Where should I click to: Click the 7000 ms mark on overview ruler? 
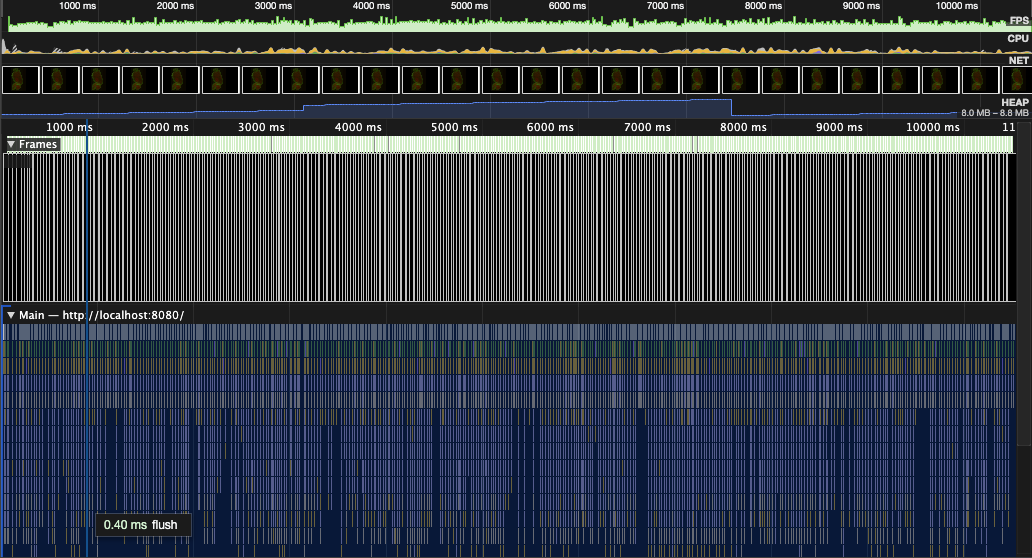click(x=665, y=6)
